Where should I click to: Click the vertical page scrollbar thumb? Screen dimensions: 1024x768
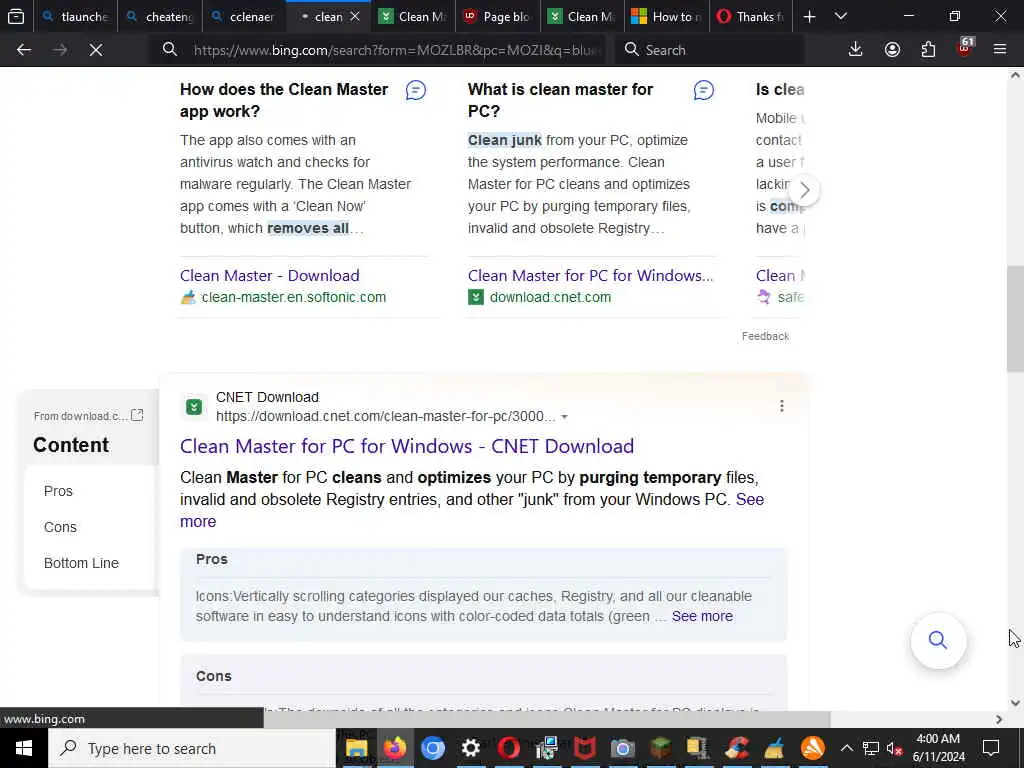click(x=1015, y=319)
